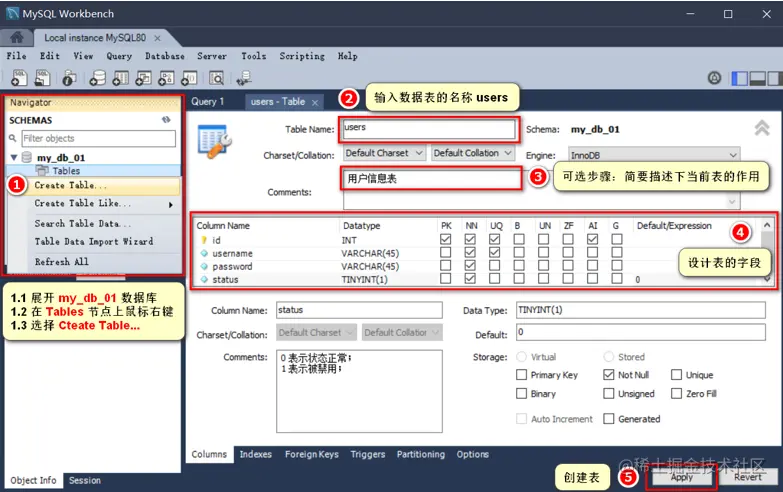The width and height of the screenshot is (783, 492).
Task: Choose Table Data Import Wizard
Action: pos(94,241)
